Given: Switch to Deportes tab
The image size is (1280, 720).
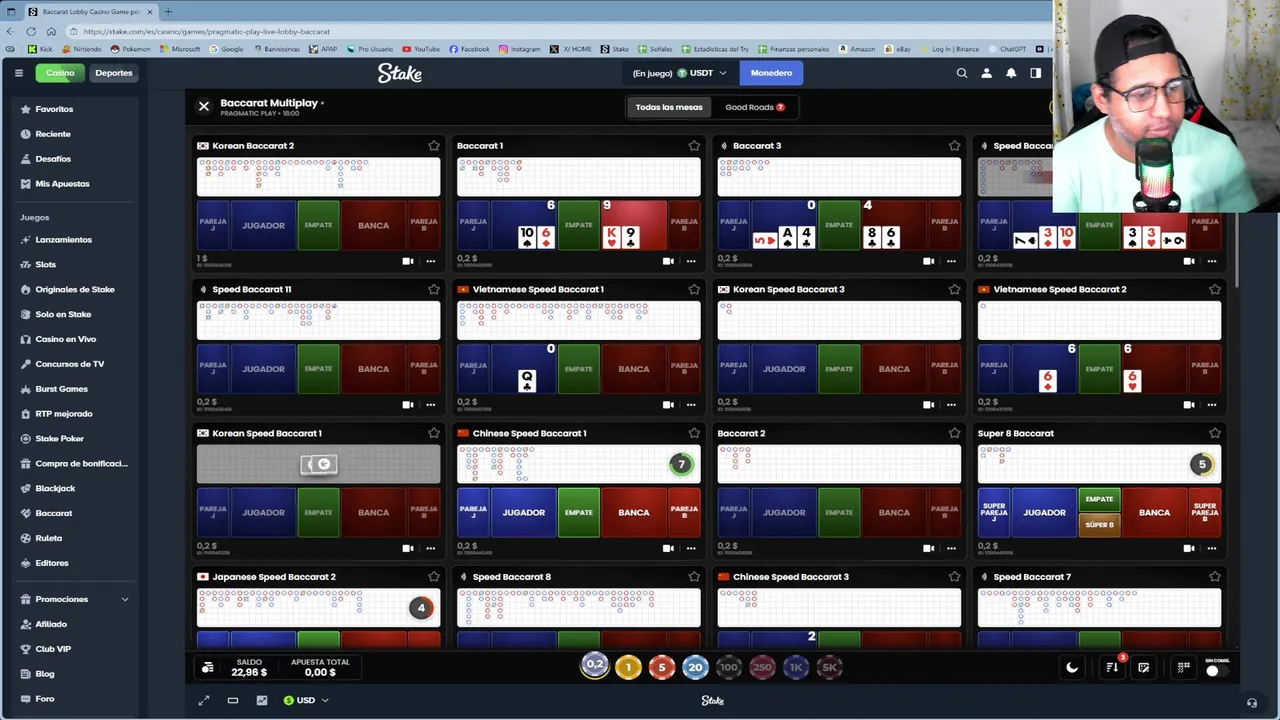Looking at the screenshot, I should point(113,73).
